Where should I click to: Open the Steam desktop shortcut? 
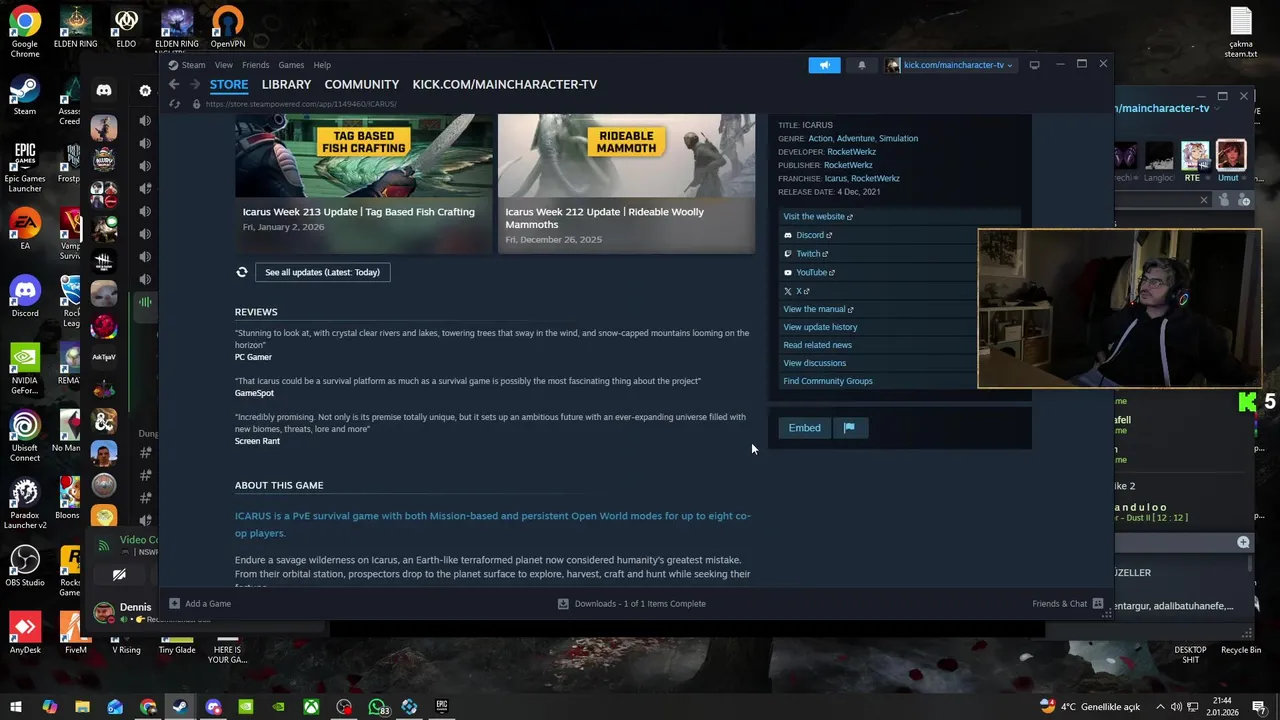pos(25,97)
